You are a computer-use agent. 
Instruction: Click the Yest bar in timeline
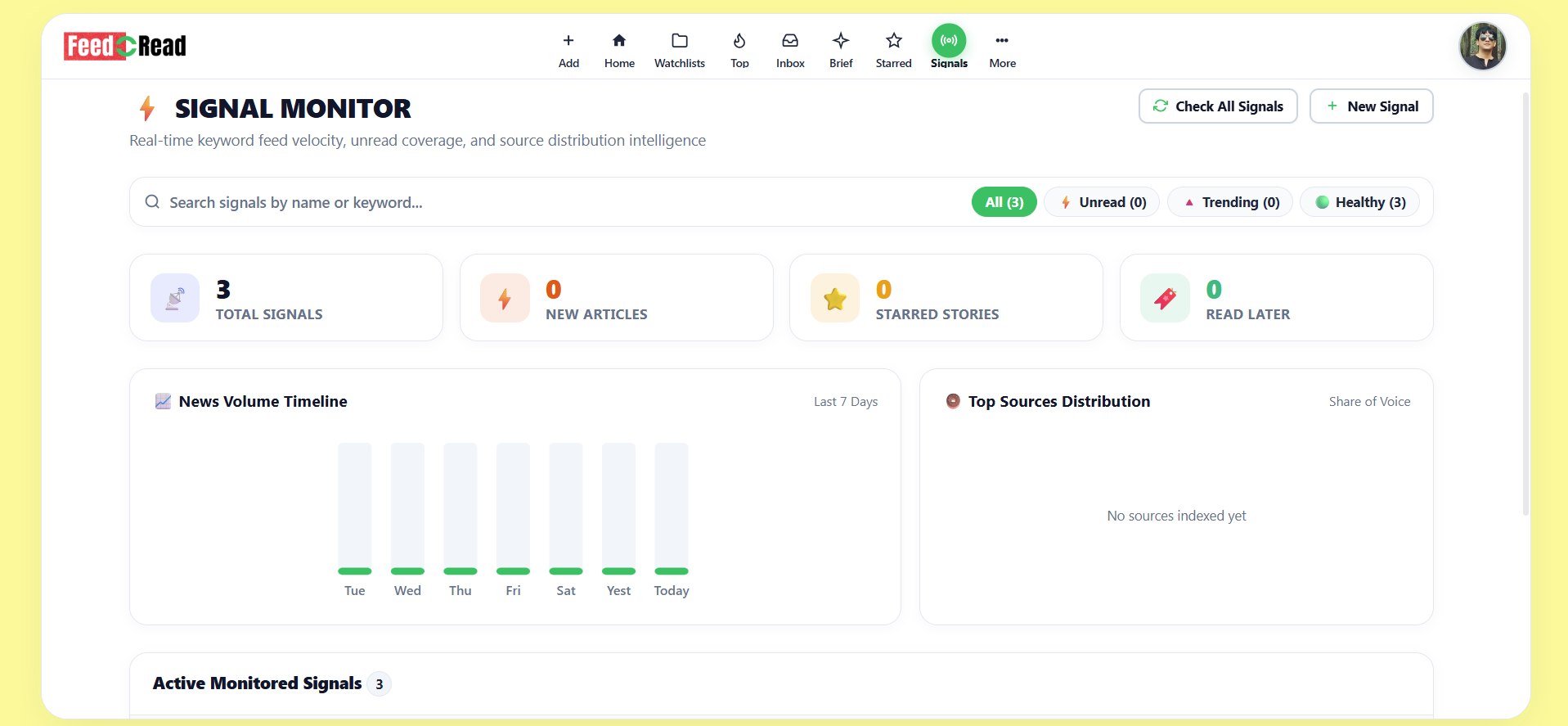pyautogui.click(x=618, y=508)
